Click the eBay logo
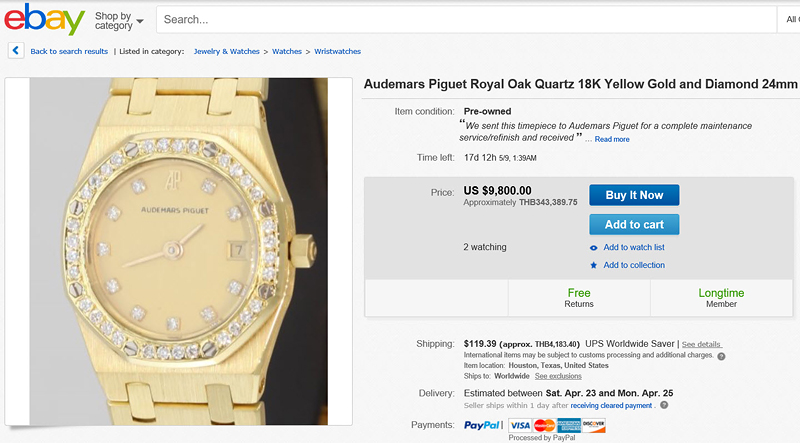Viewport: 800px width, 443px height. [x=44, y=19]
